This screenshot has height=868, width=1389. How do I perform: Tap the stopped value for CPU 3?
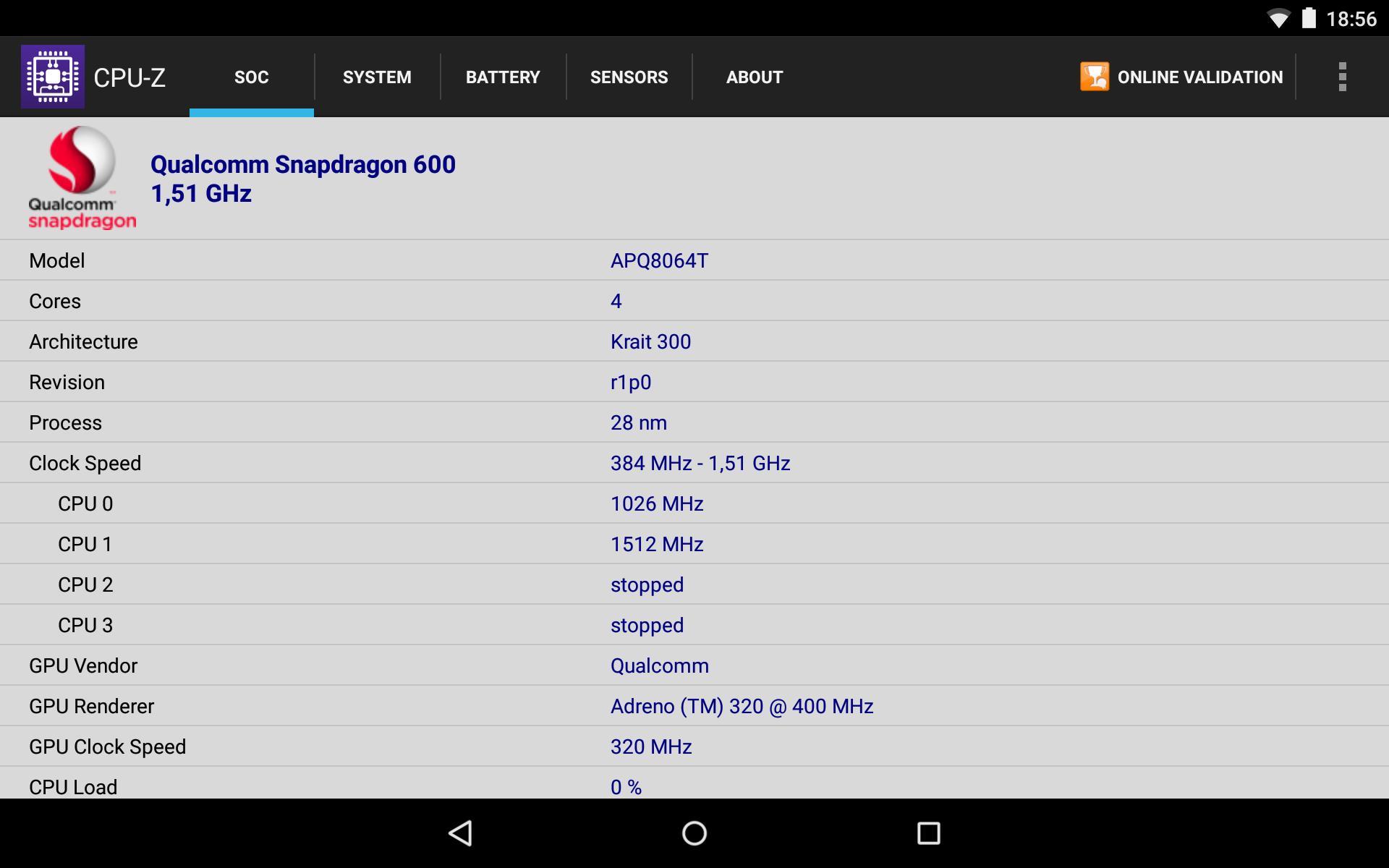[647, 625]
